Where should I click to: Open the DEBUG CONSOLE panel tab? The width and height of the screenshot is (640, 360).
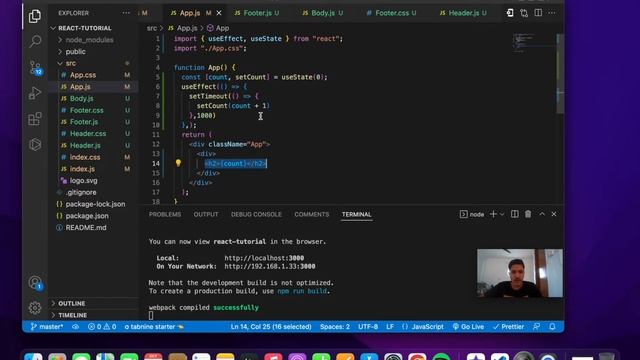[x=256, y=214]
